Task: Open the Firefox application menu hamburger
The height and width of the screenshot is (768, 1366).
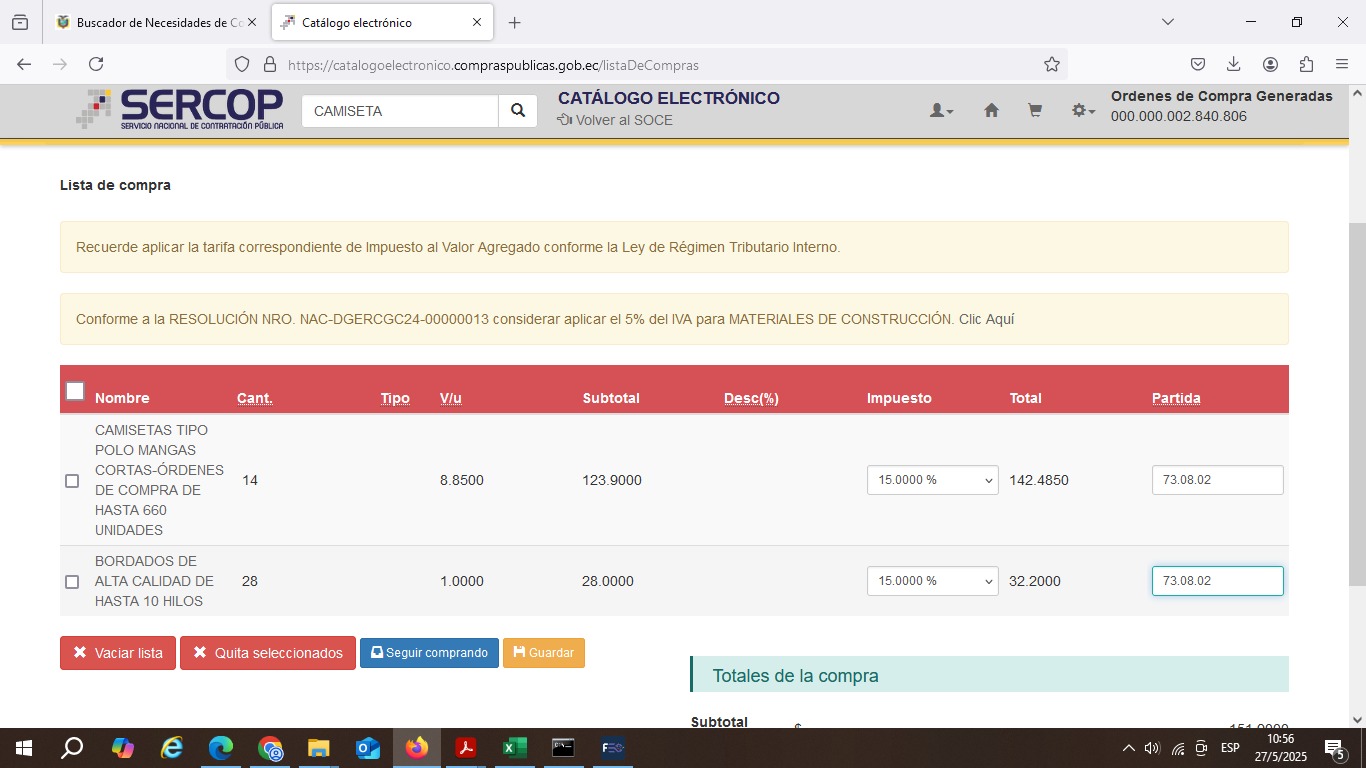Action: [1342, 64]
